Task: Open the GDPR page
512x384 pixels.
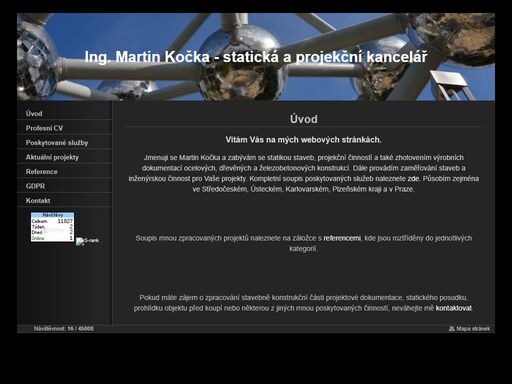Action: [x=64, y=186]
